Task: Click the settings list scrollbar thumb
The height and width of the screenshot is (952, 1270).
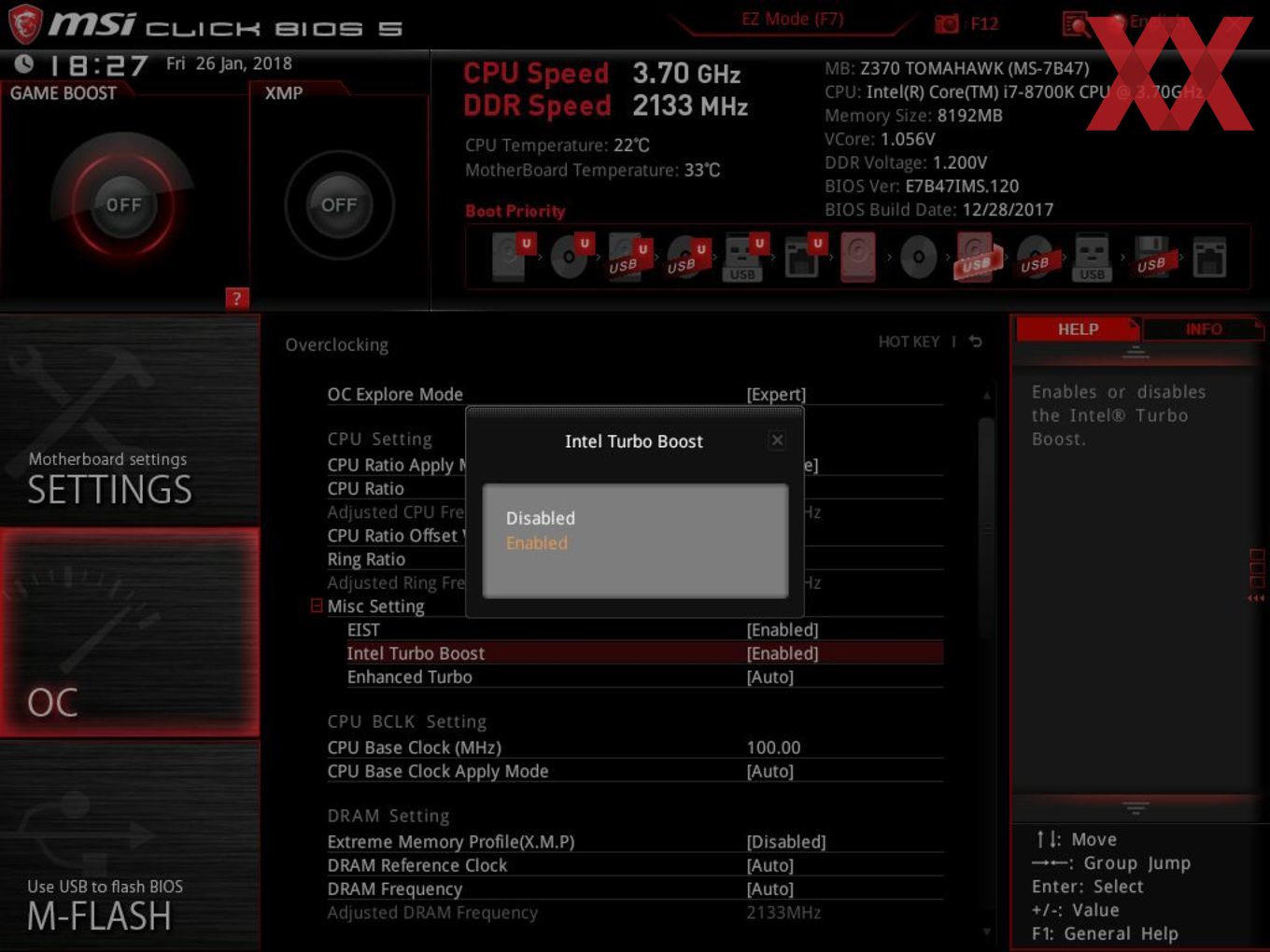Action: pos(986,529)
